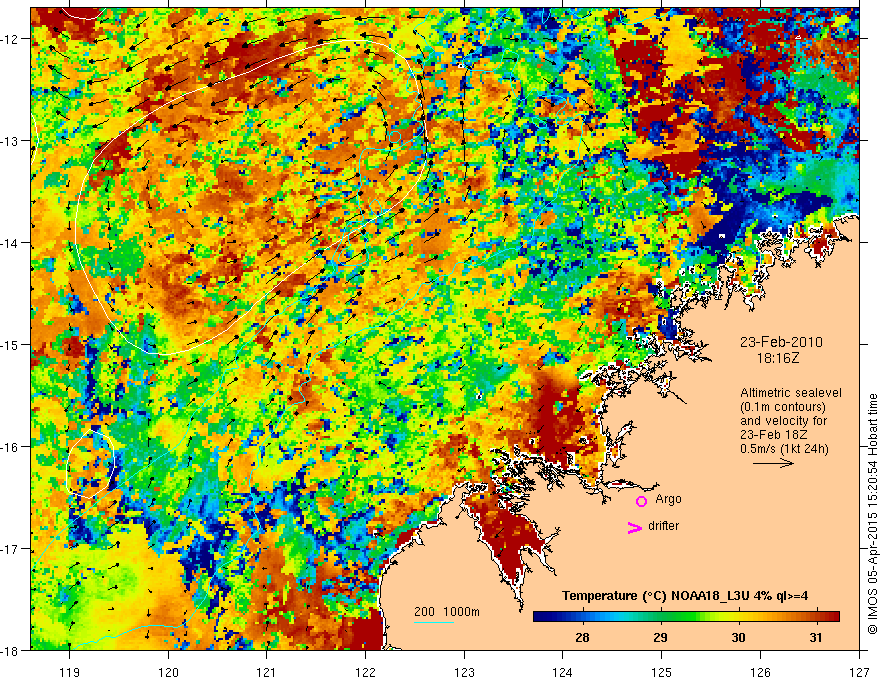Click the magenta Argo circle legend symbol

(641, 501)
